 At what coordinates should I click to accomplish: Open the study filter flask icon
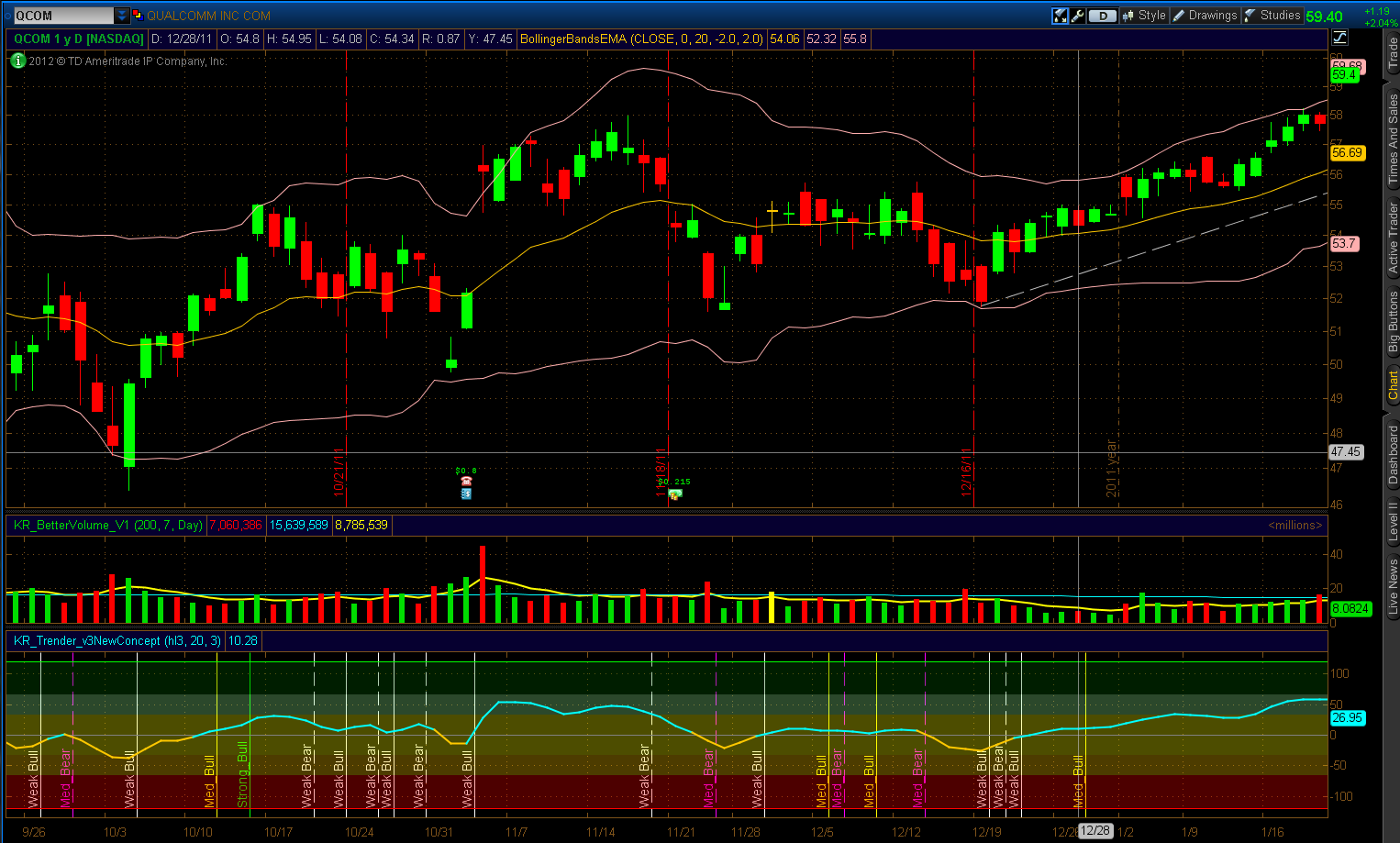click(x=1061, y=16)
